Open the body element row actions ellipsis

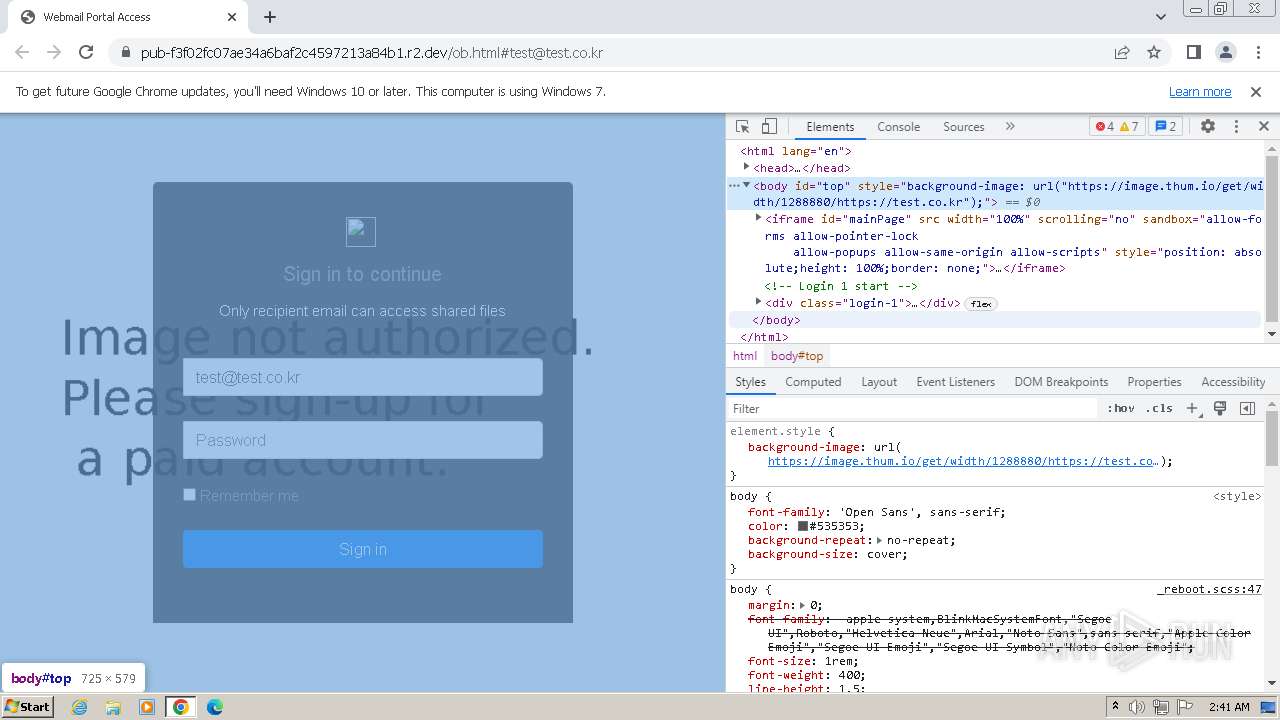733,185
